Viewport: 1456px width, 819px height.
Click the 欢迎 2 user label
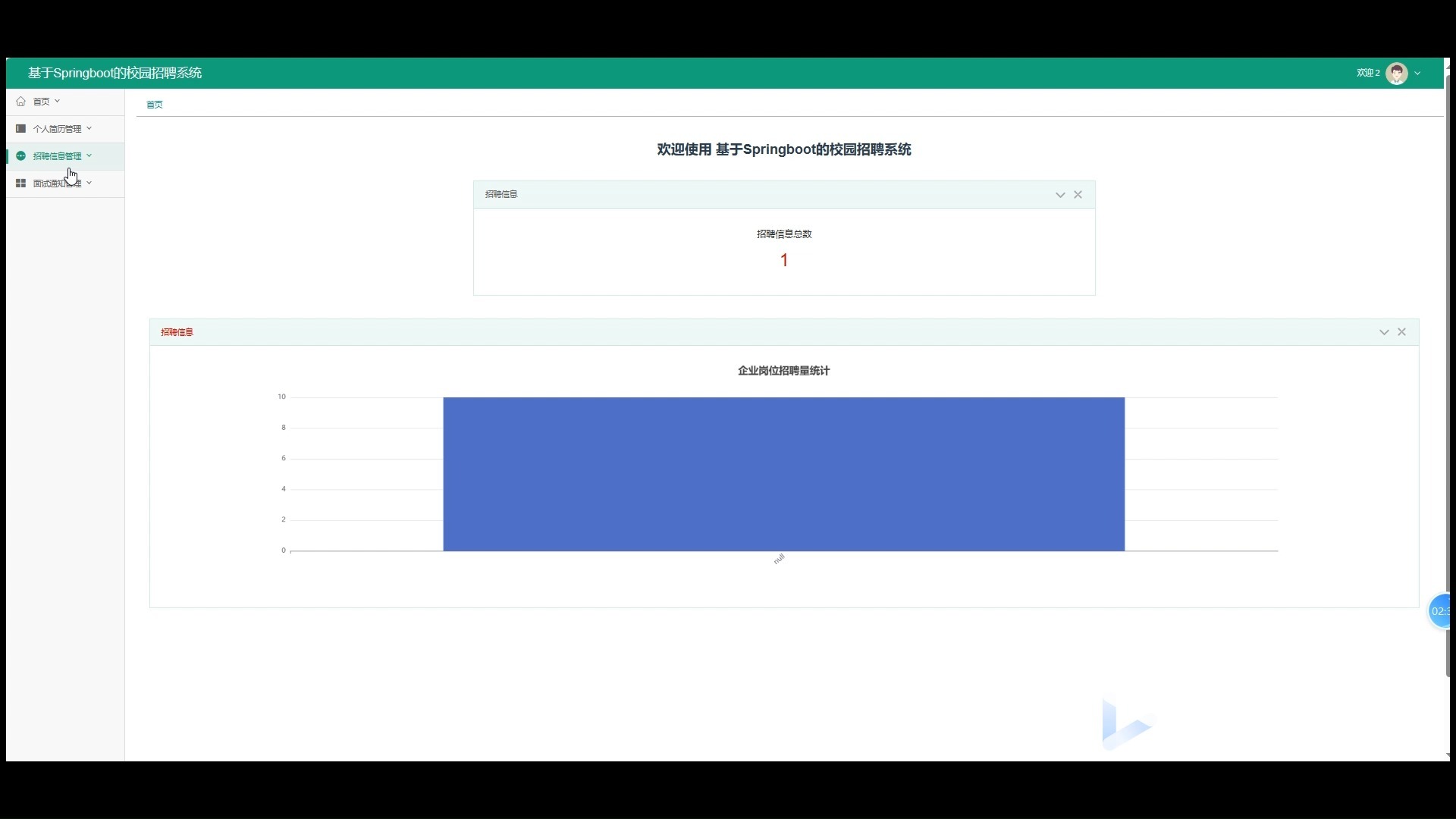click(x=1368, y=73)
